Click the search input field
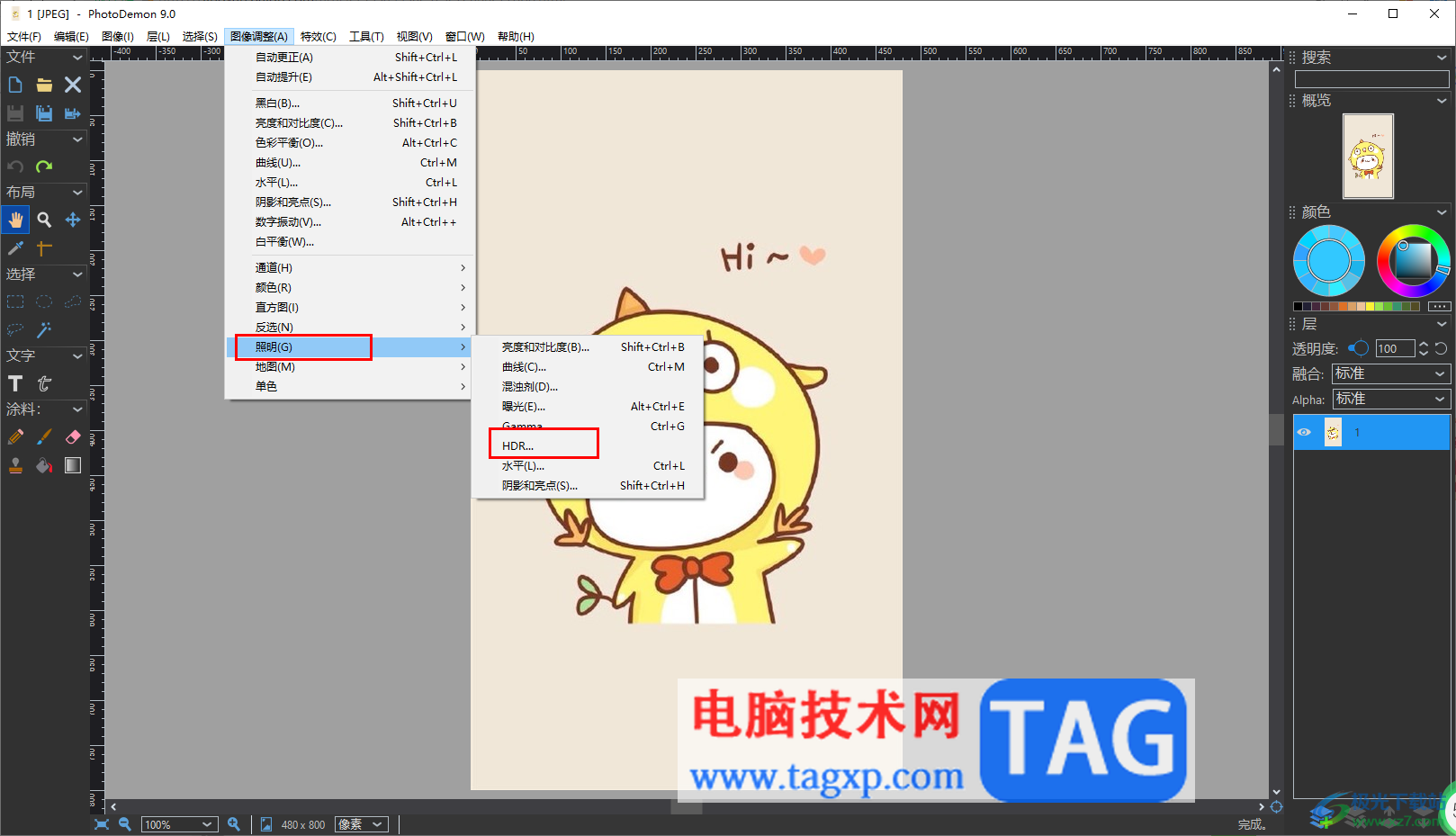Screen dimensions: 1456x836 pyautogui.click(x=1371, y=79)
